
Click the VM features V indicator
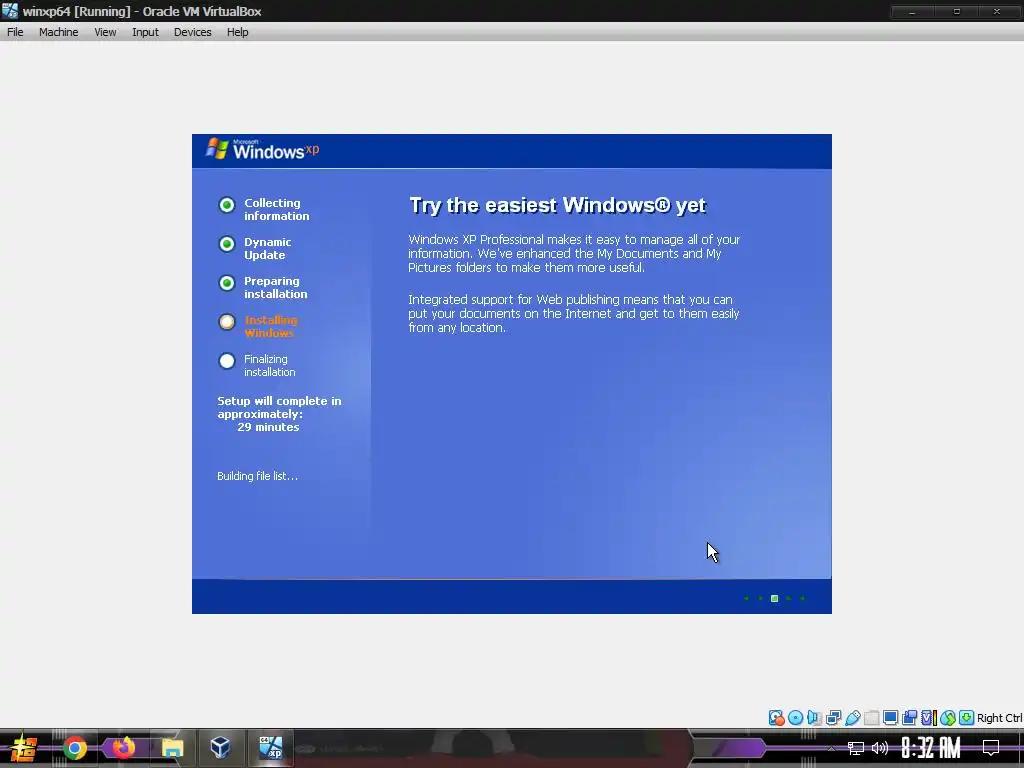coord(928,718)
